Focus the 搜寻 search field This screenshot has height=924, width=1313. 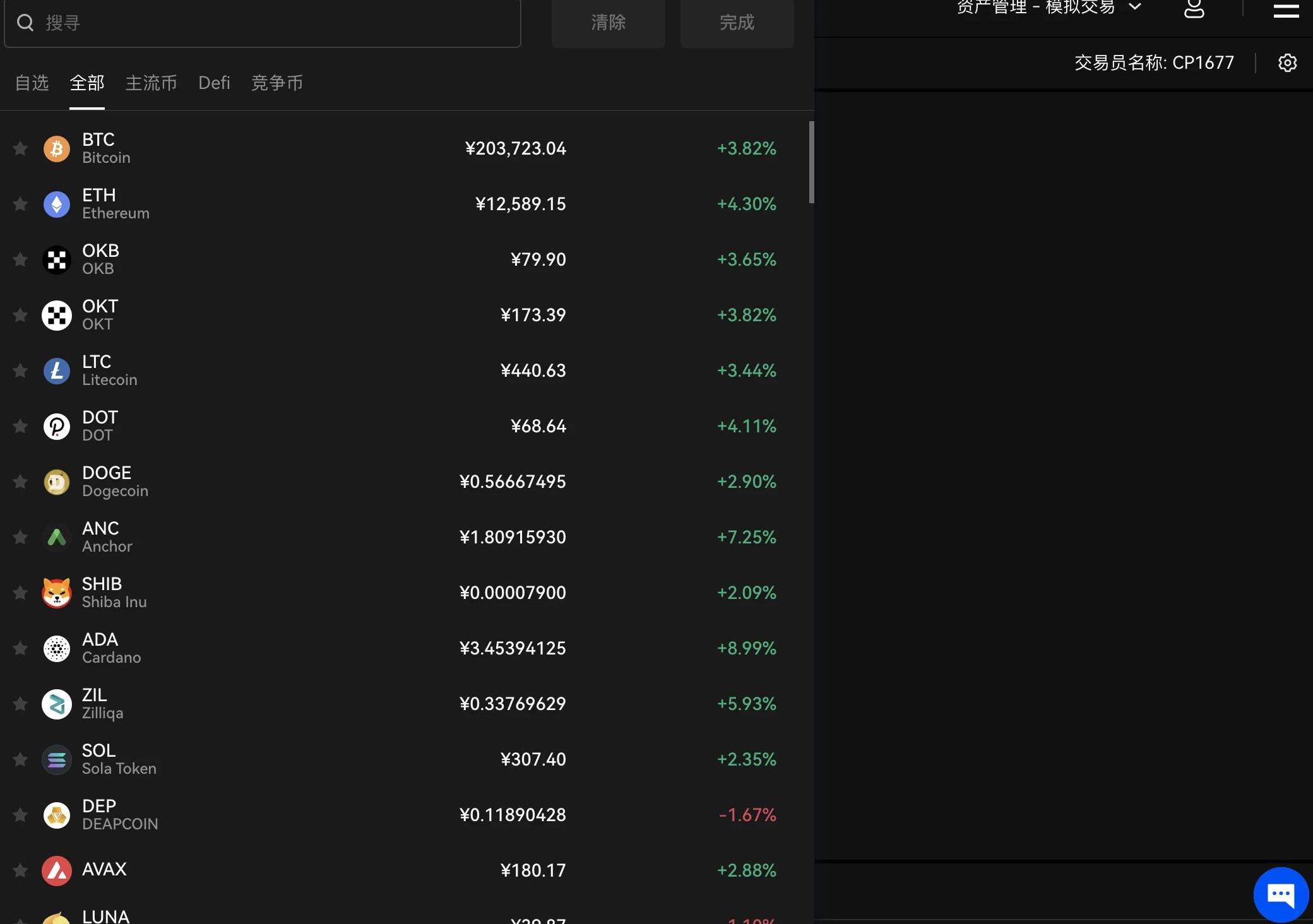(x=278, y=23)
